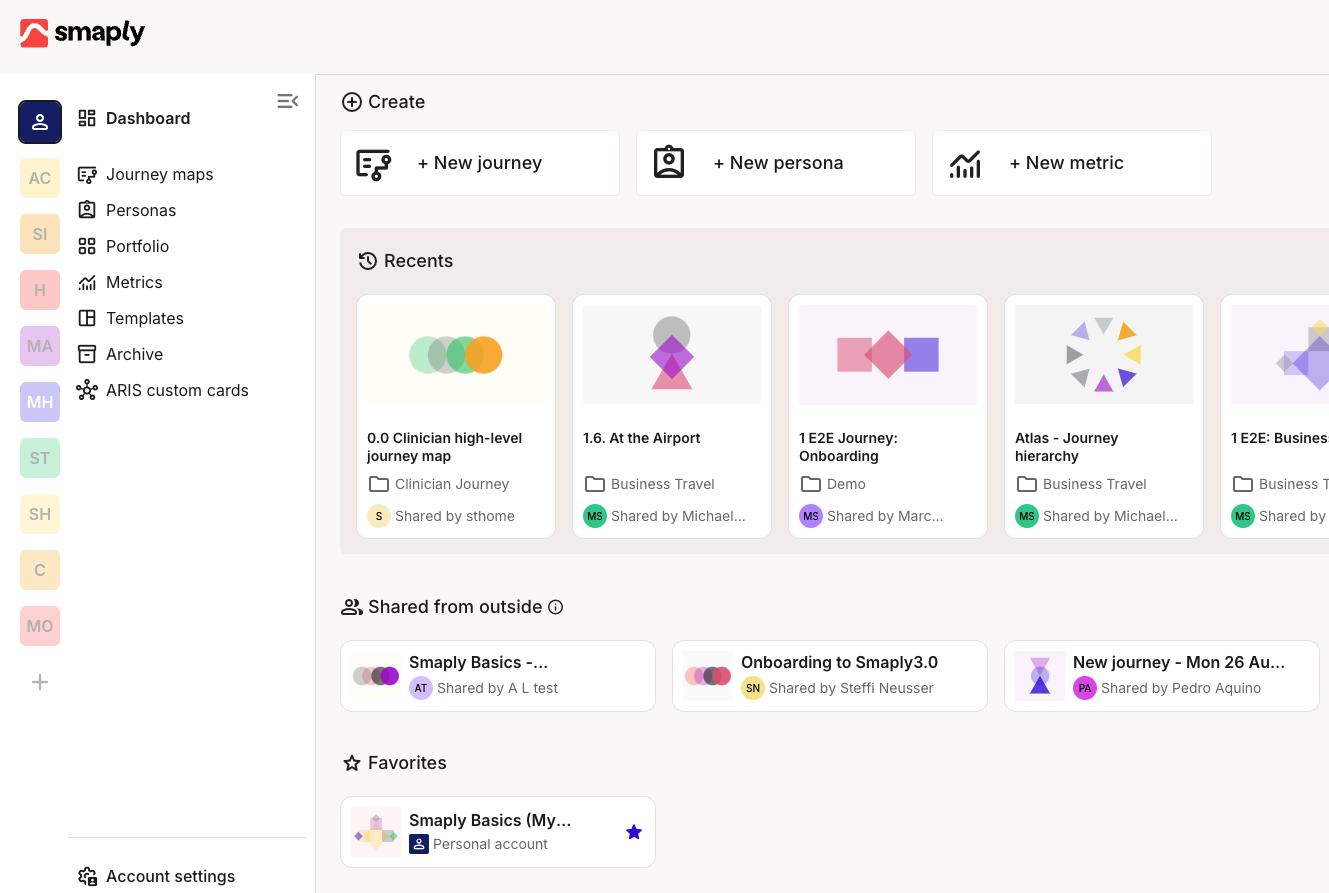This screenshot has height=893, width=1329.
Task: Switch to the AC workspace
Action: click(x=40, y=178)
